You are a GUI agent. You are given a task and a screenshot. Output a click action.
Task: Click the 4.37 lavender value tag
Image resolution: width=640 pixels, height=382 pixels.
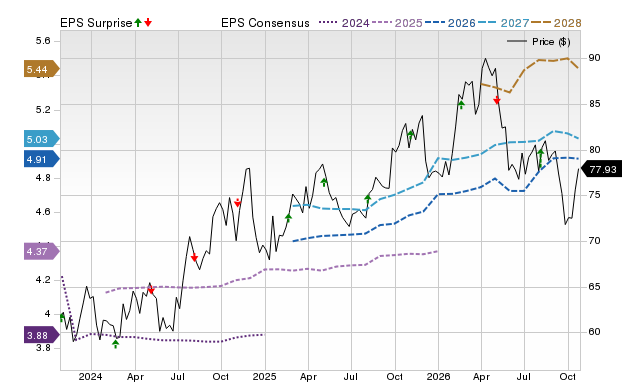coord(42,251)
